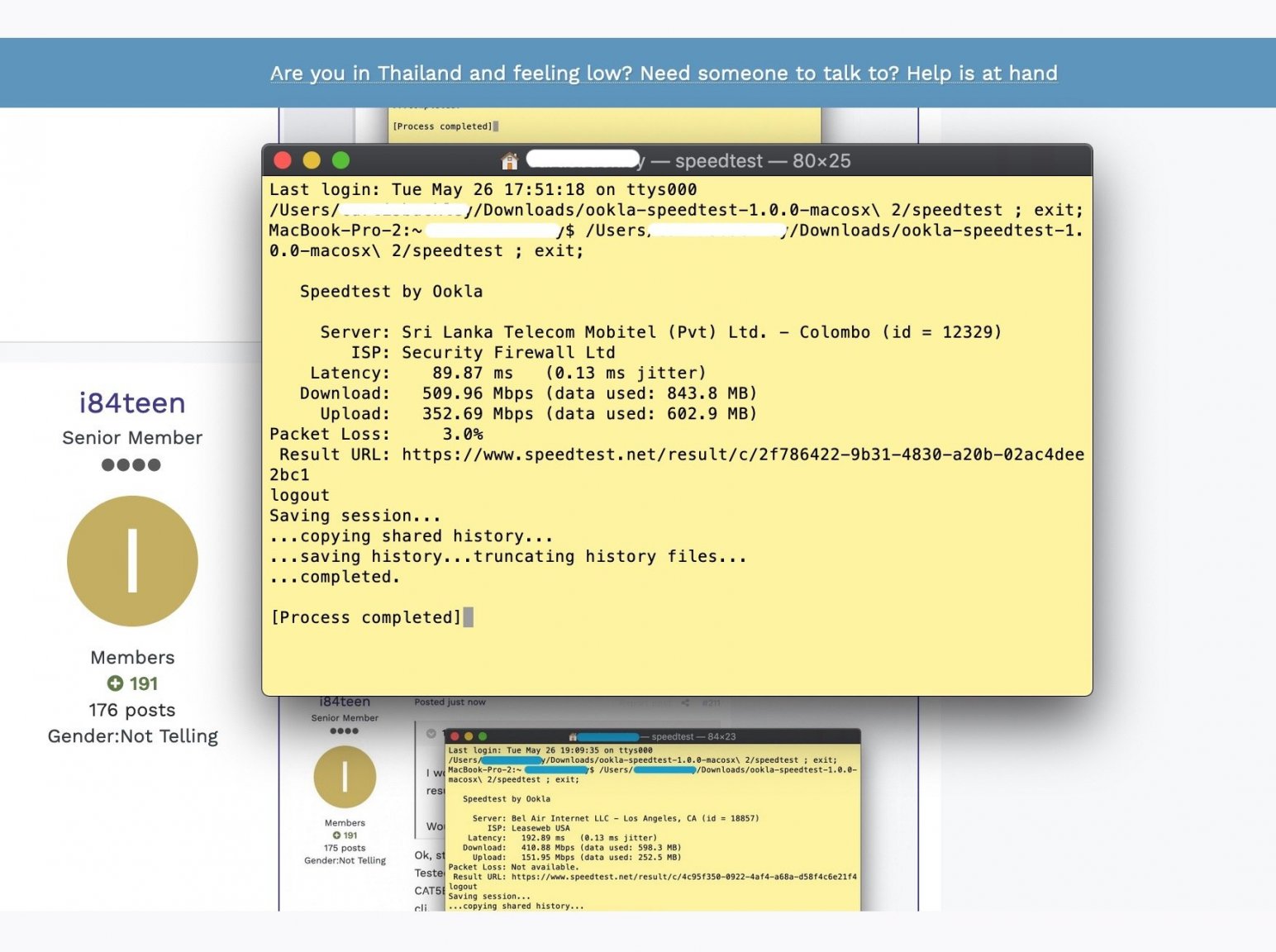Click the 'Packet Loss: 3.0%' line

pos(377,435)
